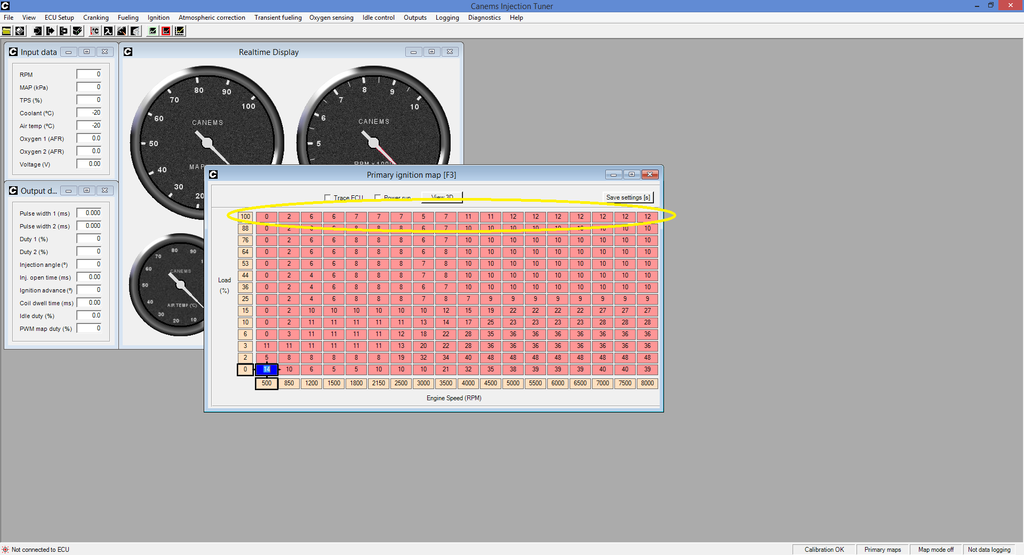The width and height of the screenshot is (1024, 555).
Task: Click the Ignition advance value field
Action: (89, 290)
